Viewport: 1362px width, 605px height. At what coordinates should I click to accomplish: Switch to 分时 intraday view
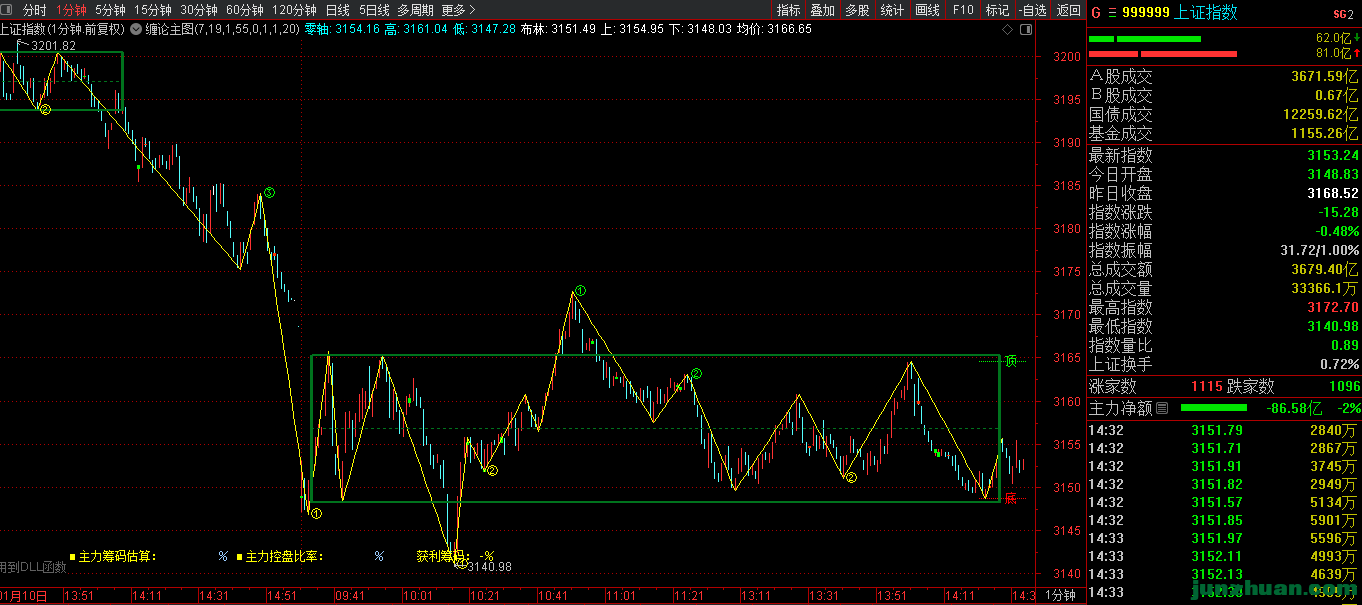tap(34, 10)
